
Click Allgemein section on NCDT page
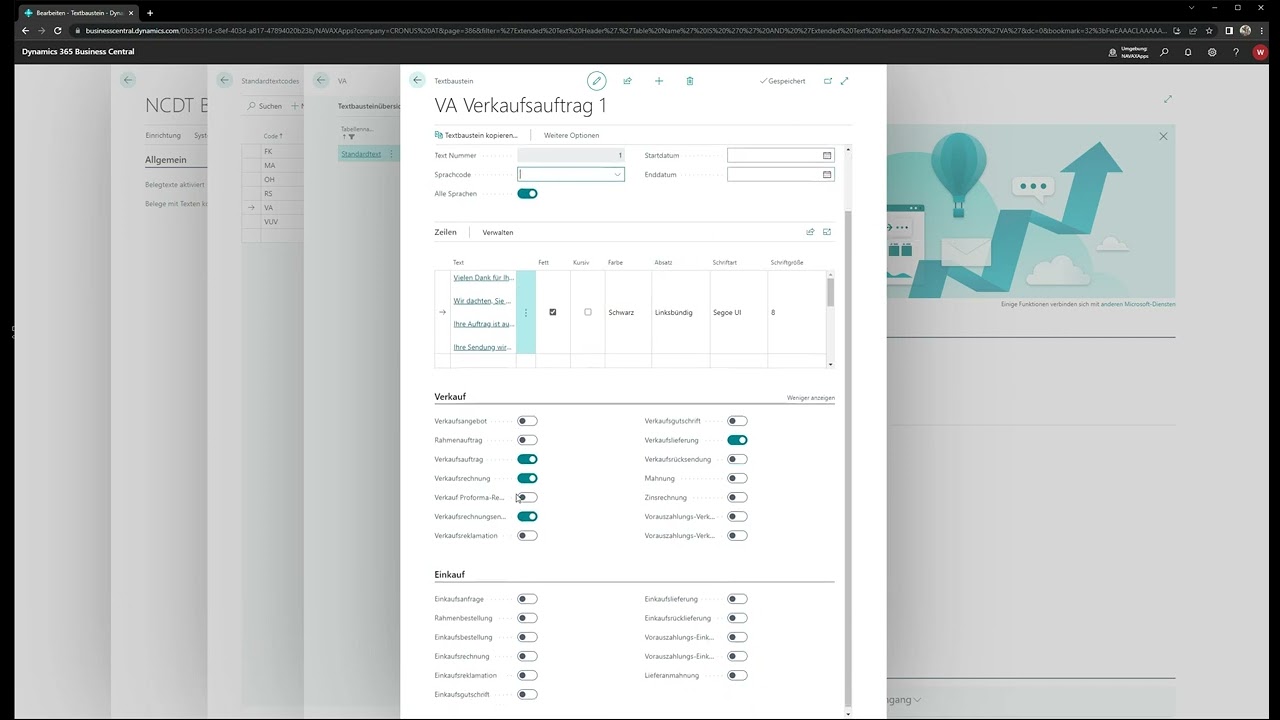165,160
